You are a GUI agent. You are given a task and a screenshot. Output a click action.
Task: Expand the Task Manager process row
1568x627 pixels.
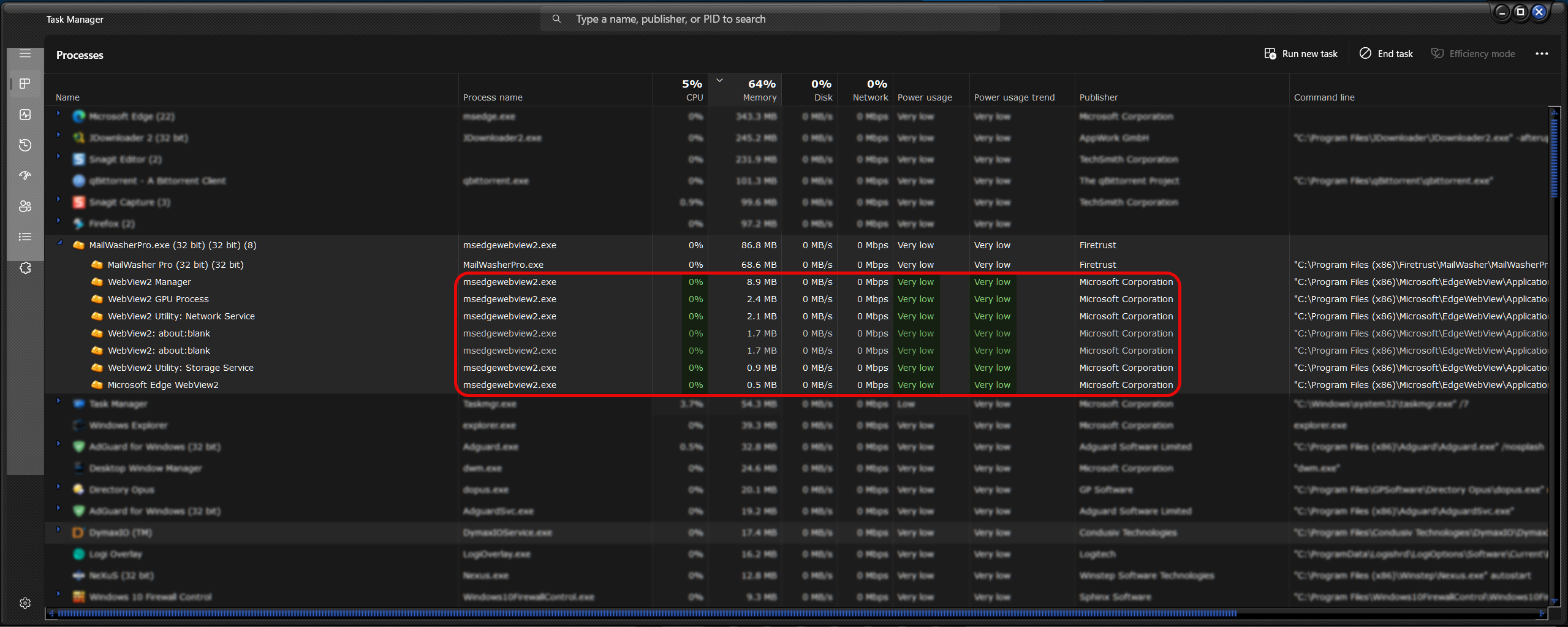tap(59, 401)
